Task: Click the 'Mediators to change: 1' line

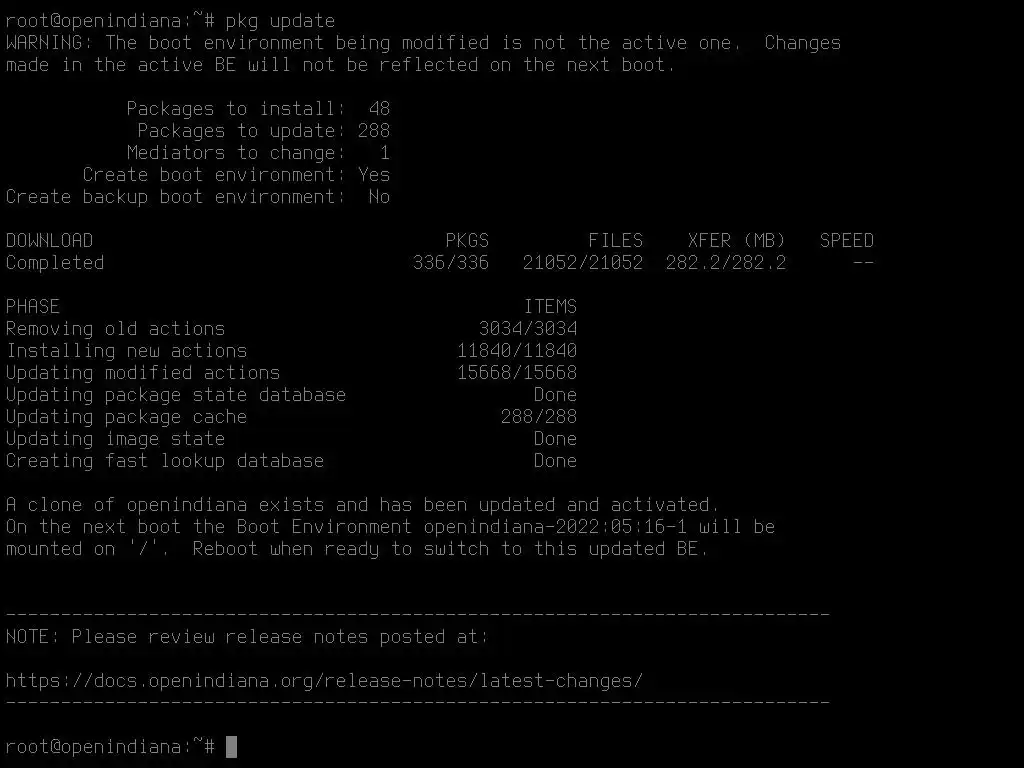Action: point(258,153)
